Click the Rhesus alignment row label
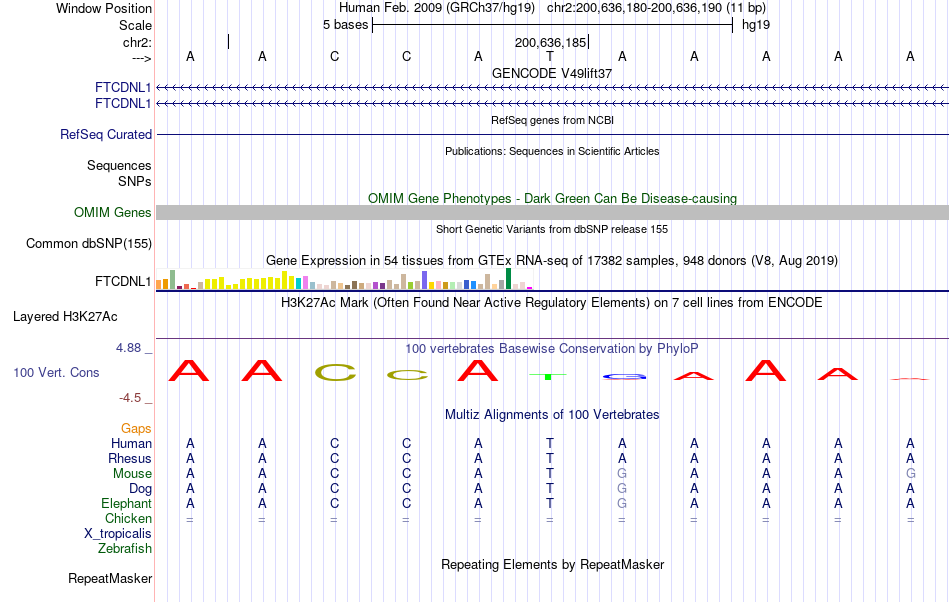This screenshot has height=602, width=950. 130,458
